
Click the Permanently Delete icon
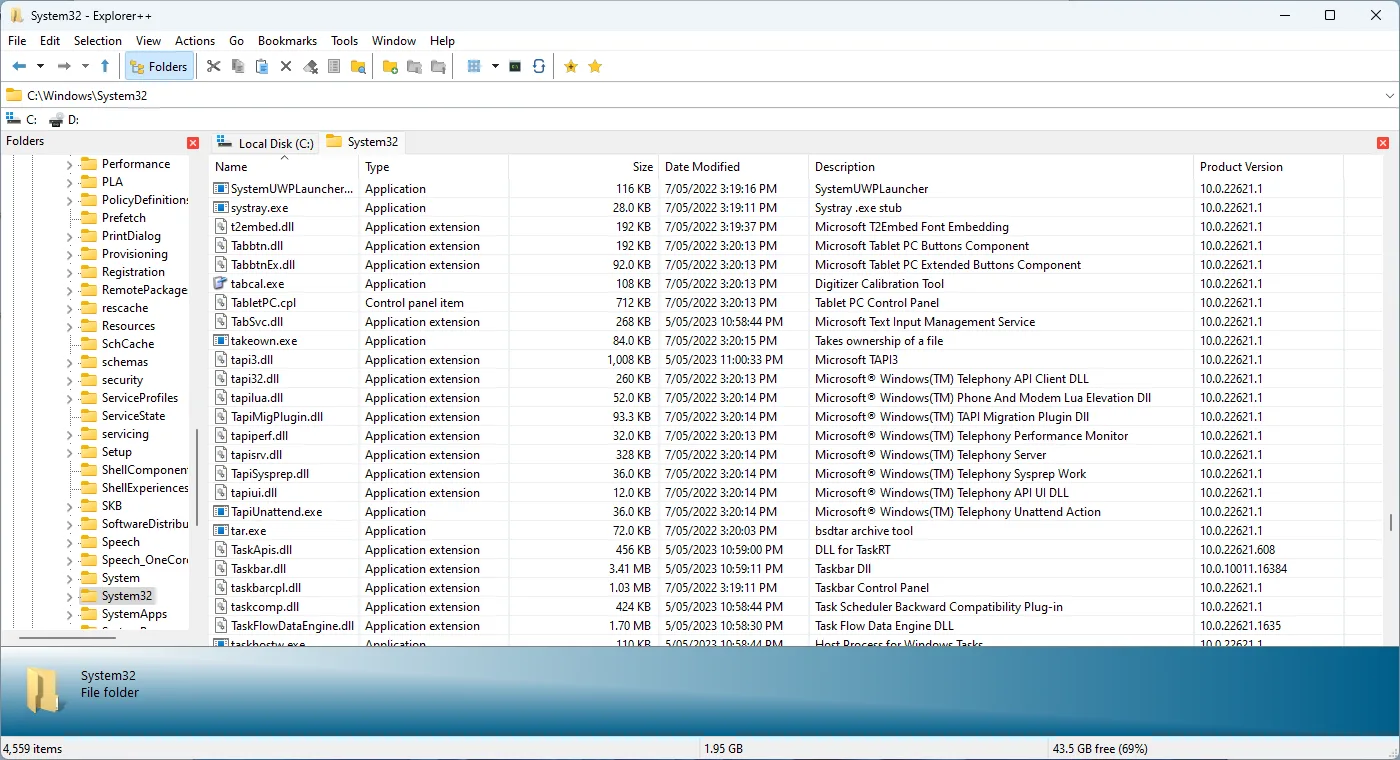tap(310, 66)
